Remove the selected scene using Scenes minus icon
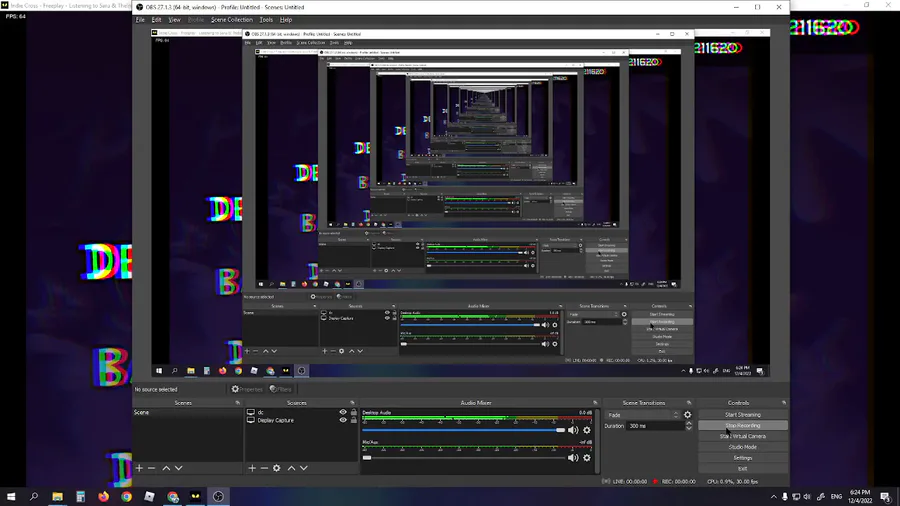The image size is (900, 506). coord(152,468)
